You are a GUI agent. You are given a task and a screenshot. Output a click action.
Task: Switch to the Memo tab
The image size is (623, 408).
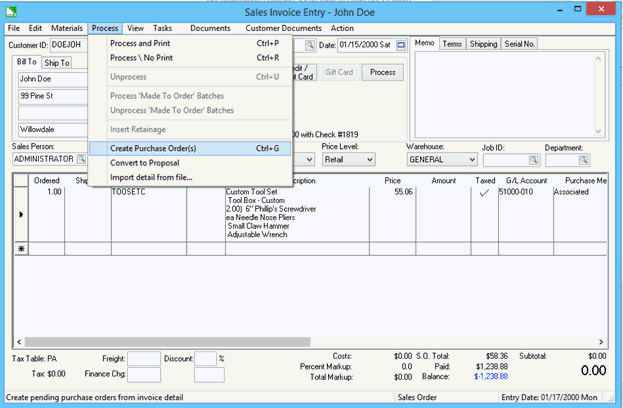pyautogui.click(x=424, y=43)
